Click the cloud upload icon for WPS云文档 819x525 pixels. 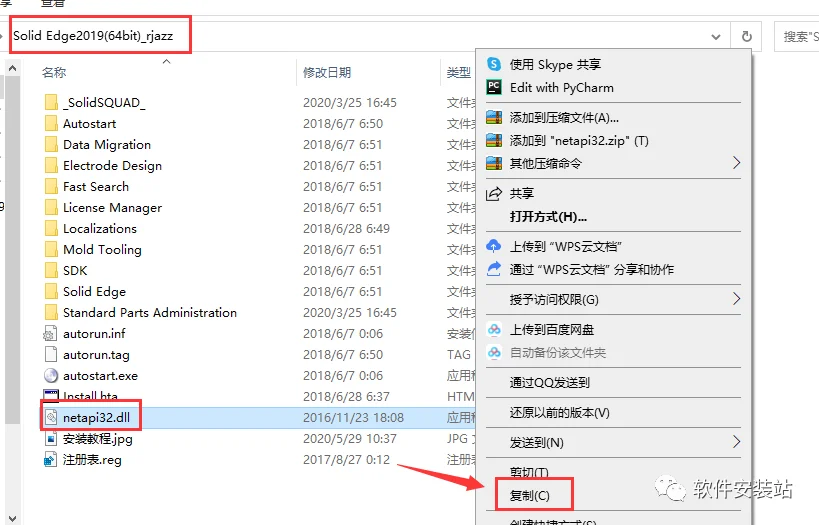(494, 246)
